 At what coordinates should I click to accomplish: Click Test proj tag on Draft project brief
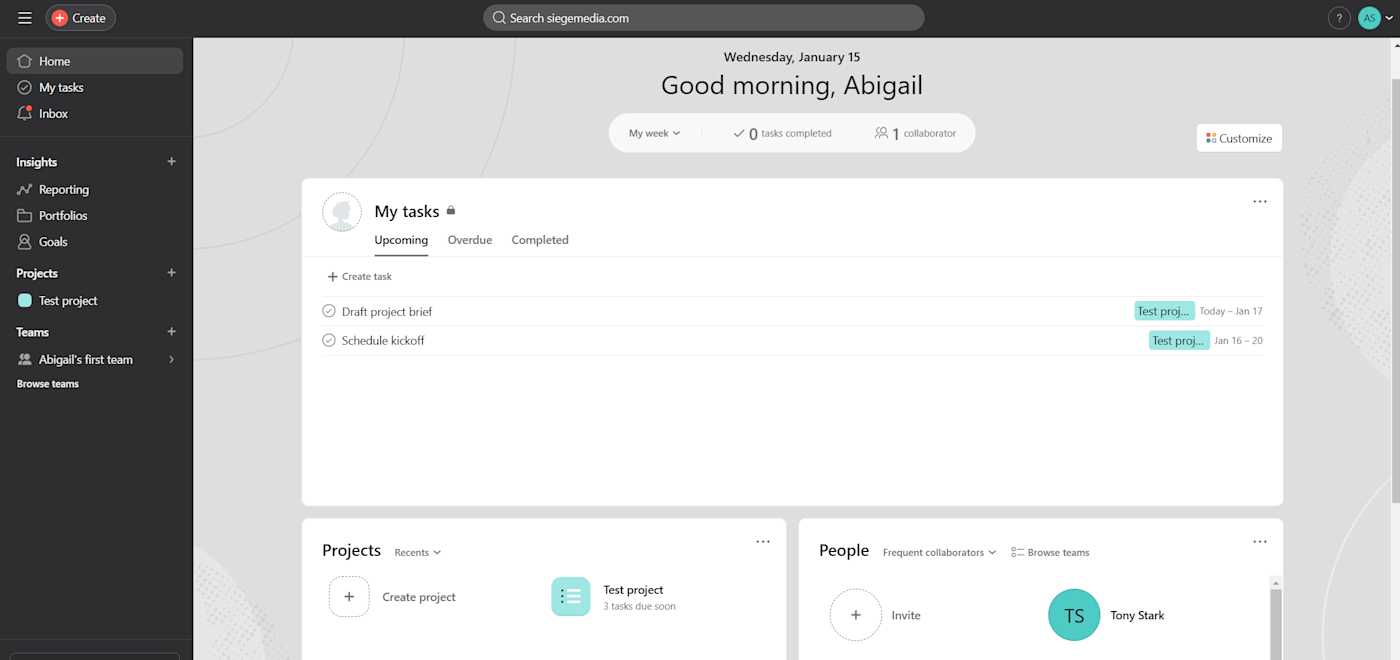[1164, 311]
